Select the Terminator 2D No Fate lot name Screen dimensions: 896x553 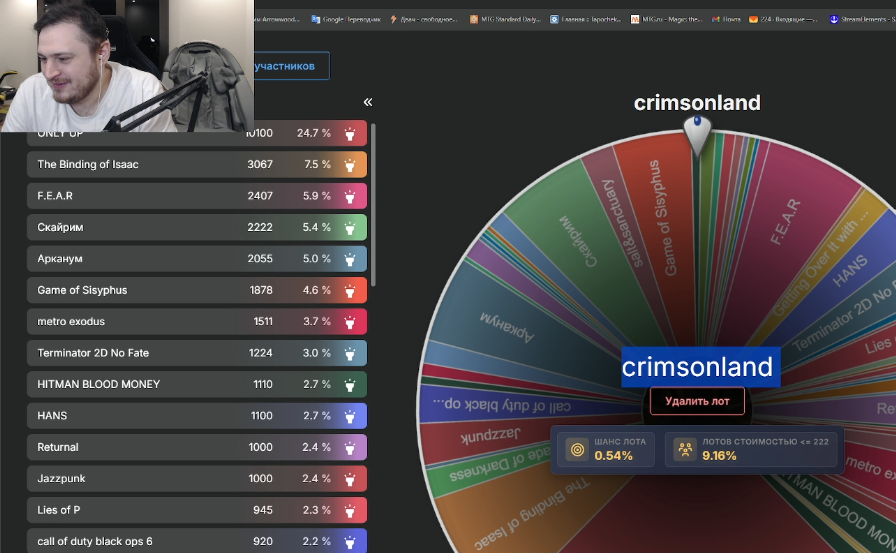tap(93, 353)
